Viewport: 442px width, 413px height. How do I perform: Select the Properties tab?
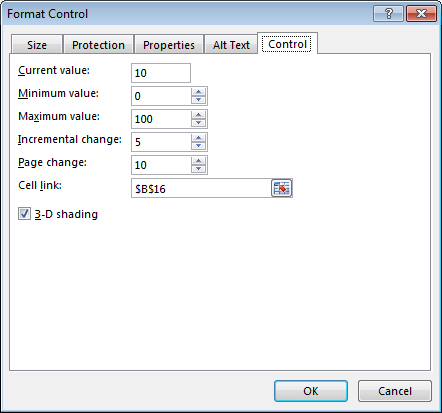click(169, 45)
